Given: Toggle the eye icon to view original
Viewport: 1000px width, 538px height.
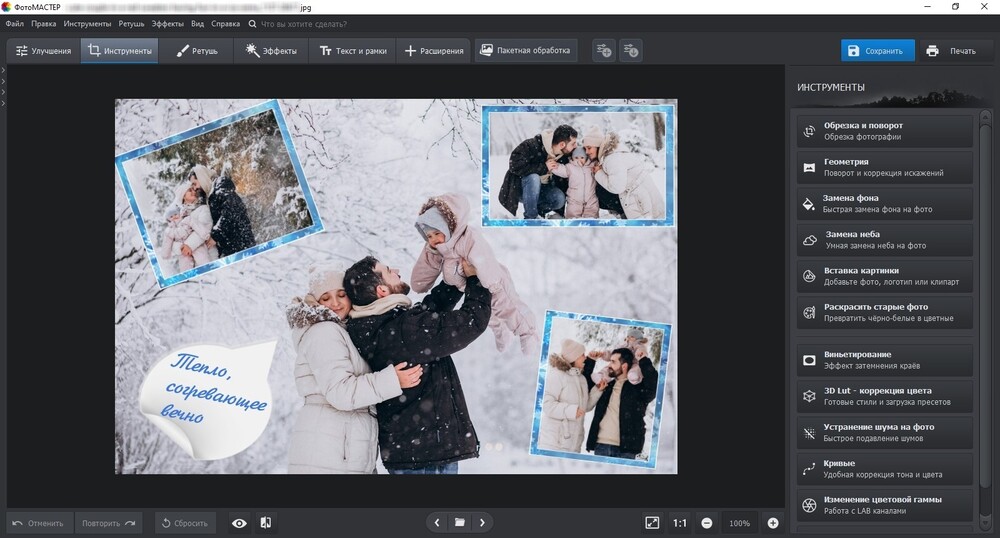Looking at the screenshot, I should [x=239, y=522].
